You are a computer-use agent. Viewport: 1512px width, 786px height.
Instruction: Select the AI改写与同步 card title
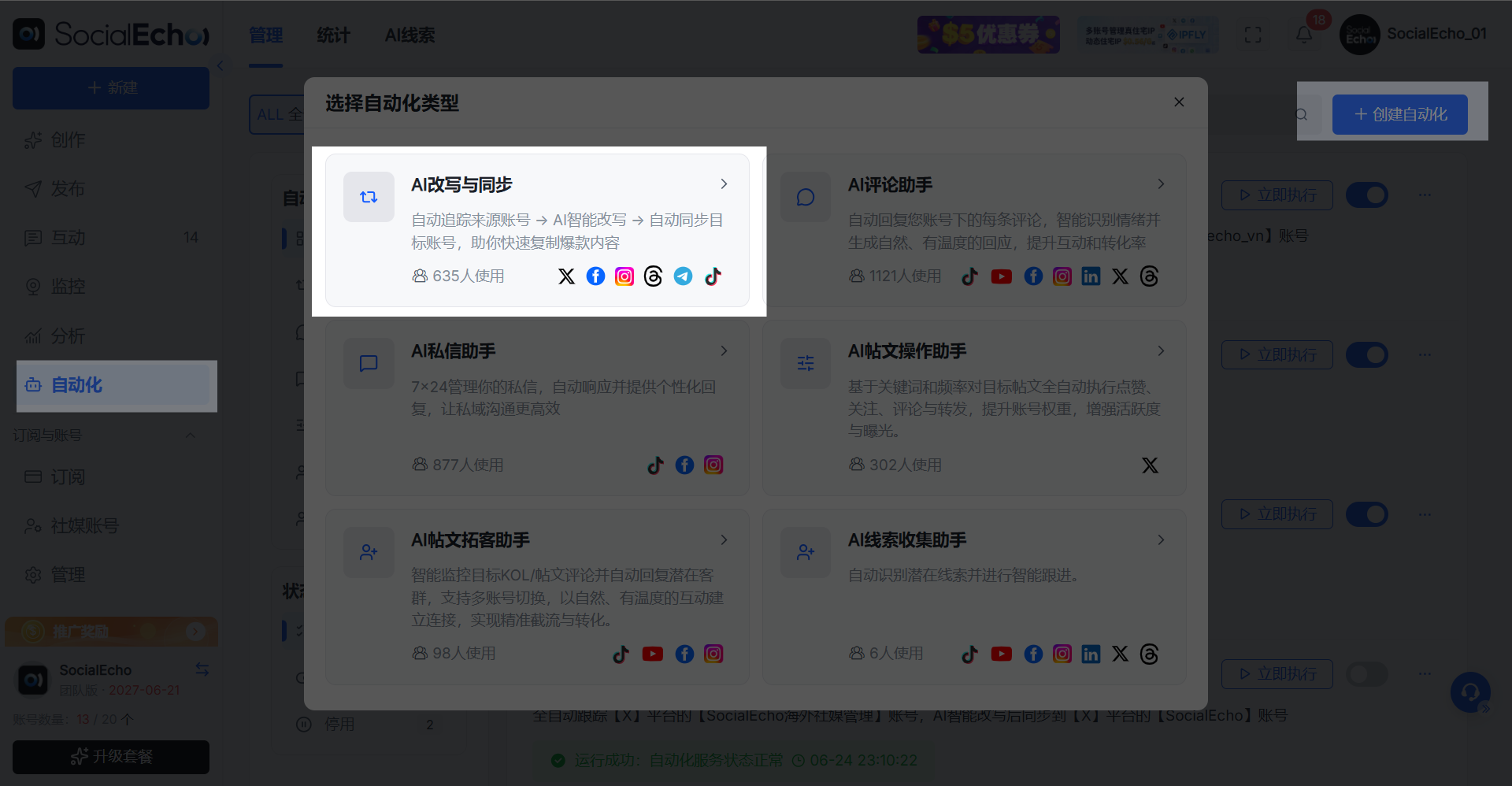click(461, 185)
